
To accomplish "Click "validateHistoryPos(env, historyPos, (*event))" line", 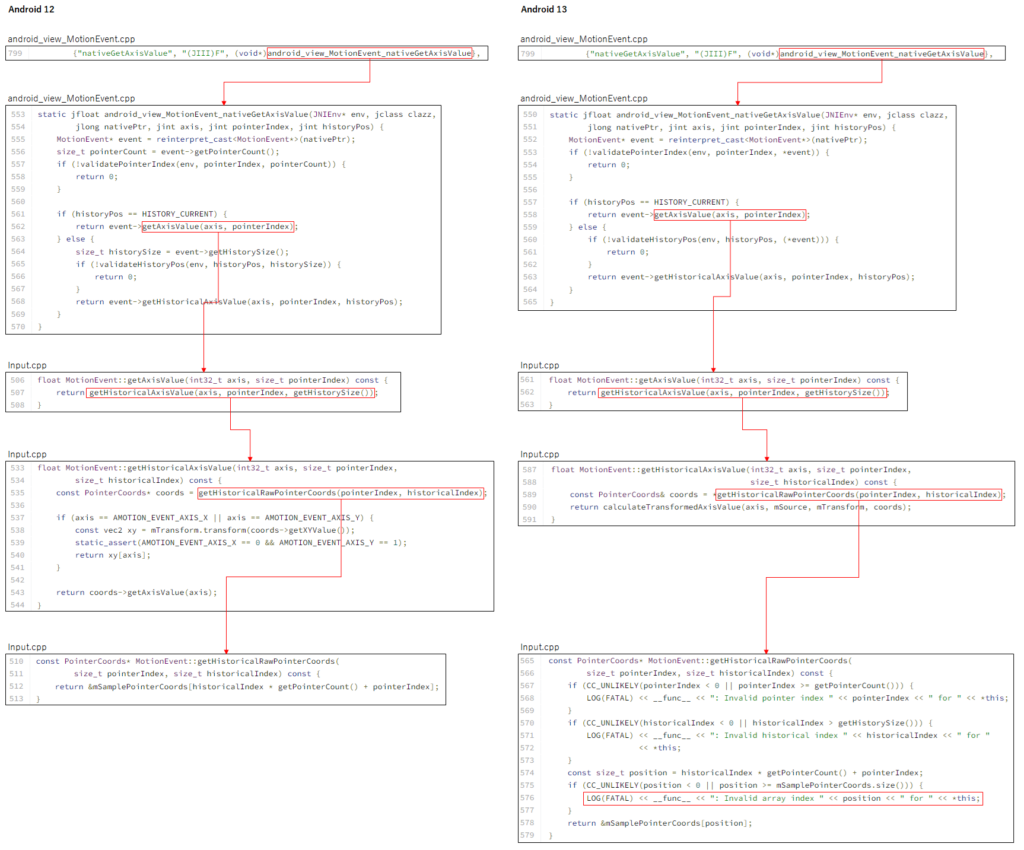I will coord(713,239).
